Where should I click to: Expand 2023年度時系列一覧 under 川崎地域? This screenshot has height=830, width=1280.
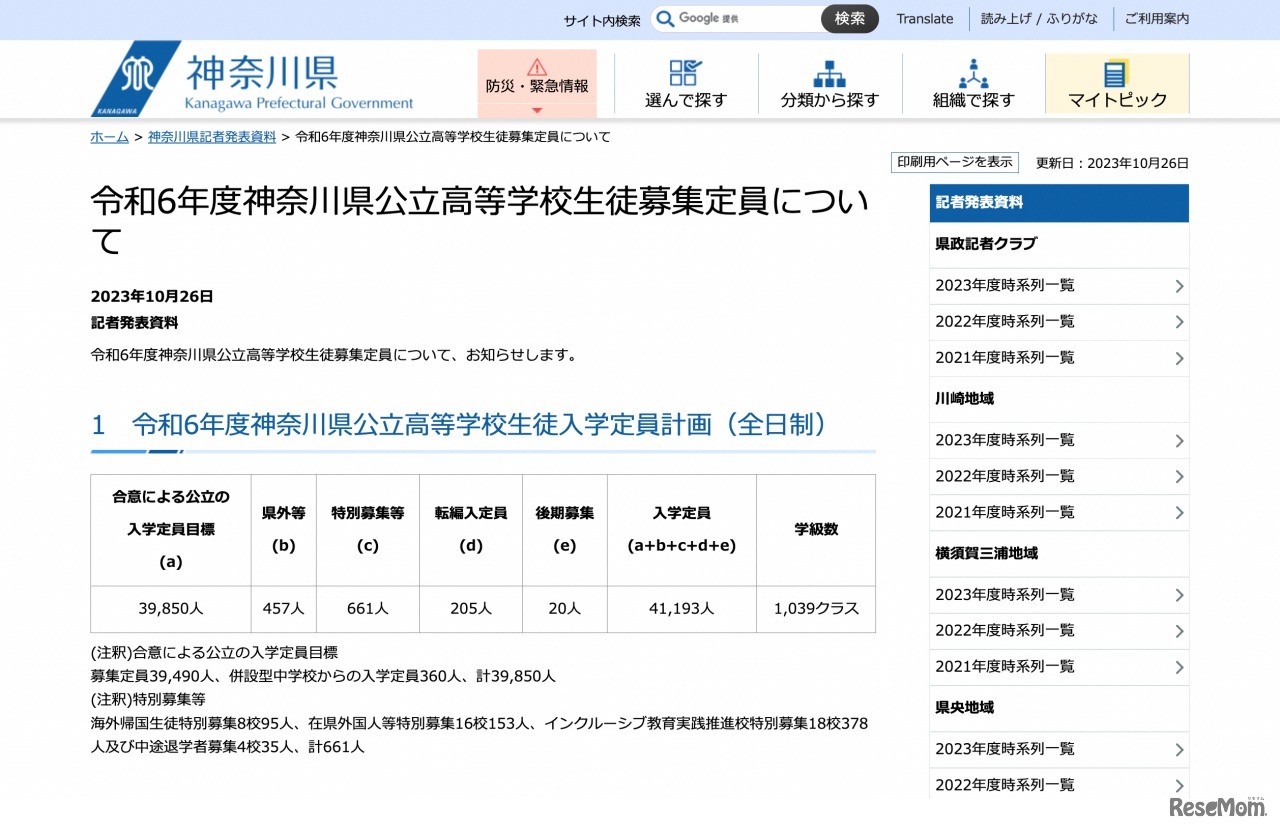(1058, 440)
